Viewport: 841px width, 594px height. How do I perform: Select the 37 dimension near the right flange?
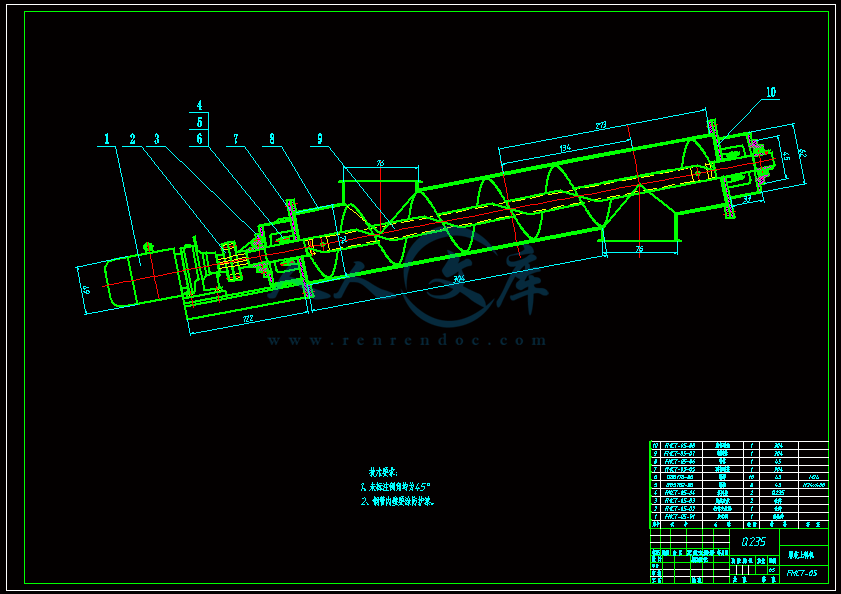point(747,200)
